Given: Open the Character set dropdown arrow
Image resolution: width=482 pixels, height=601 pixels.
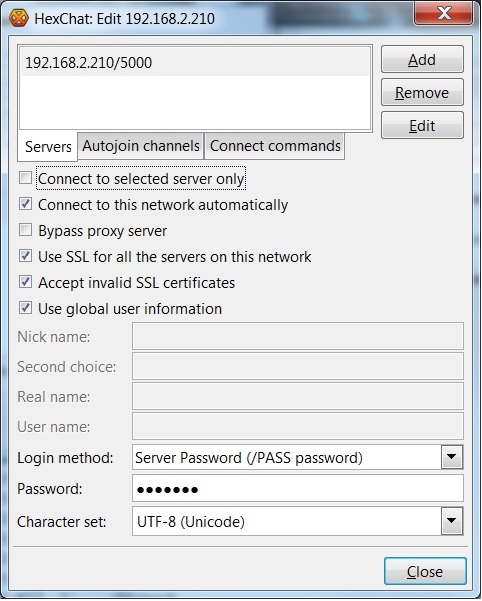Looking at the screenshot, I should (x=452, y=521).
